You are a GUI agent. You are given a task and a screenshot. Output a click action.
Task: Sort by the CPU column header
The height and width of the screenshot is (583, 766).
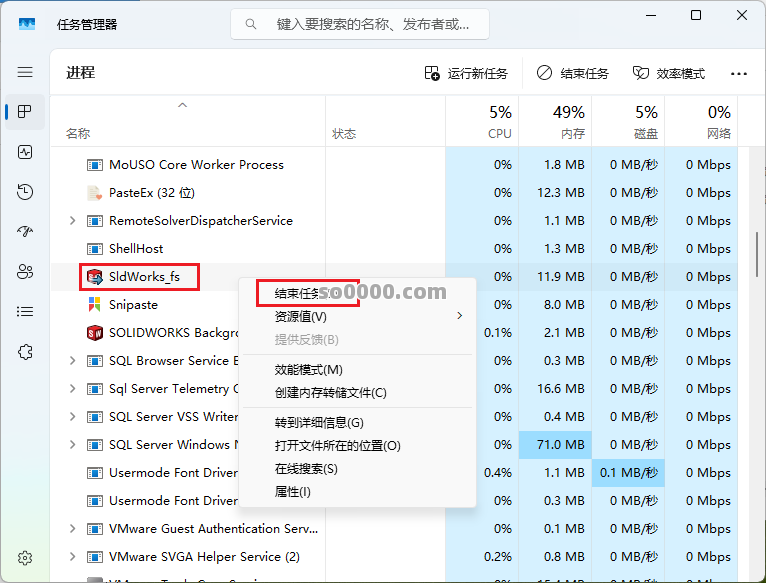coord(482,122)
